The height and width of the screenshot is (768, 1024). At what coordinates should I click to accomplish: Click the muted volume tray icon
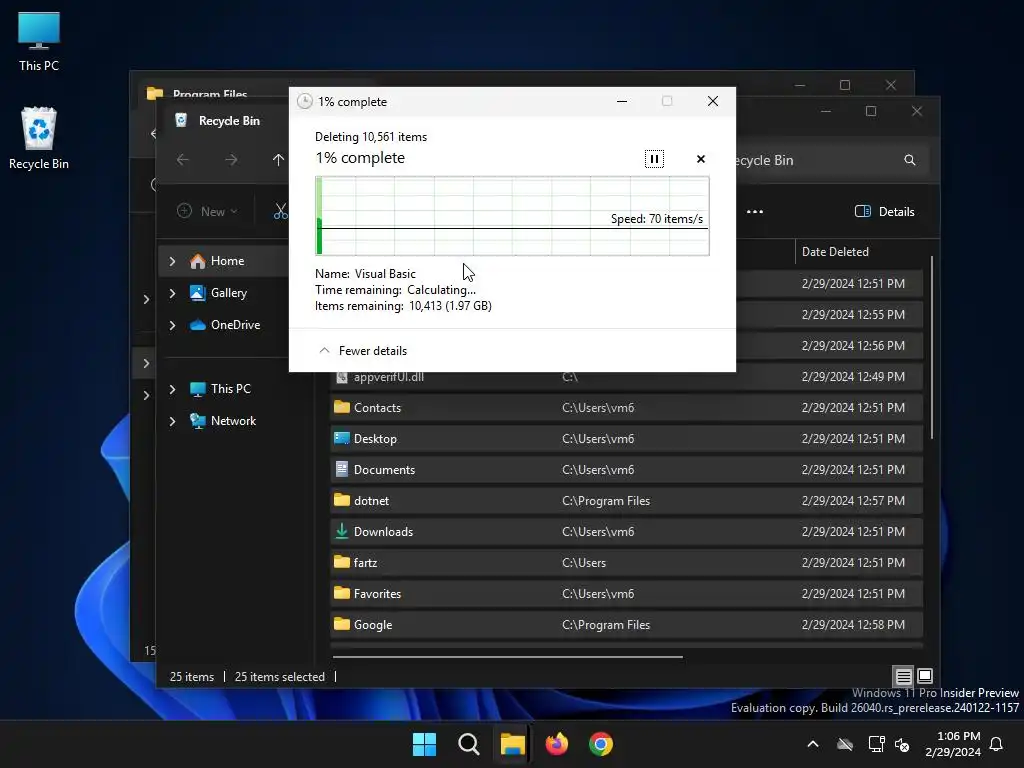[902, 744]
